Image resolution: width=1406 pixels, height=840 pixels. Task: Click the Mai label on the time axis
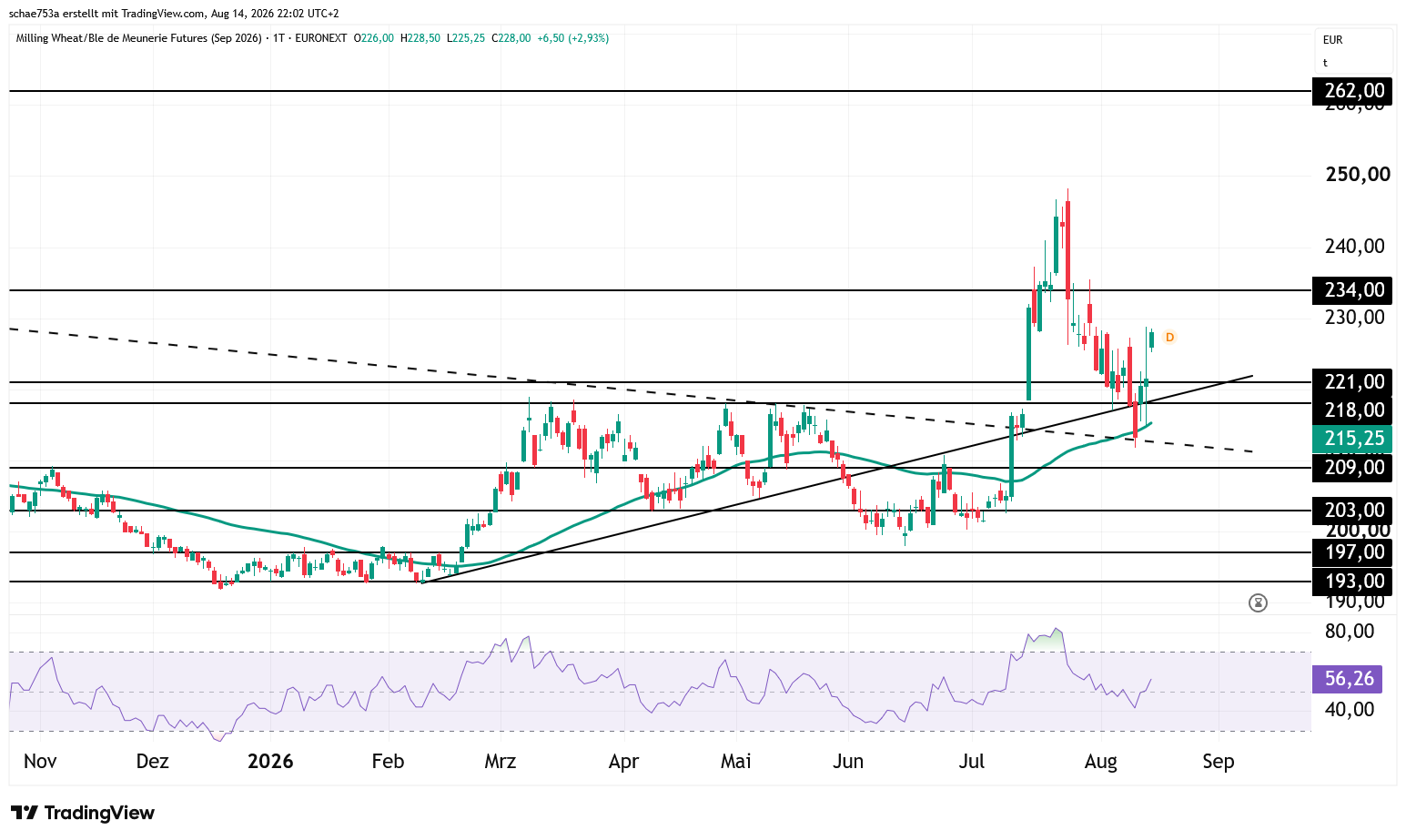(736, 762)
